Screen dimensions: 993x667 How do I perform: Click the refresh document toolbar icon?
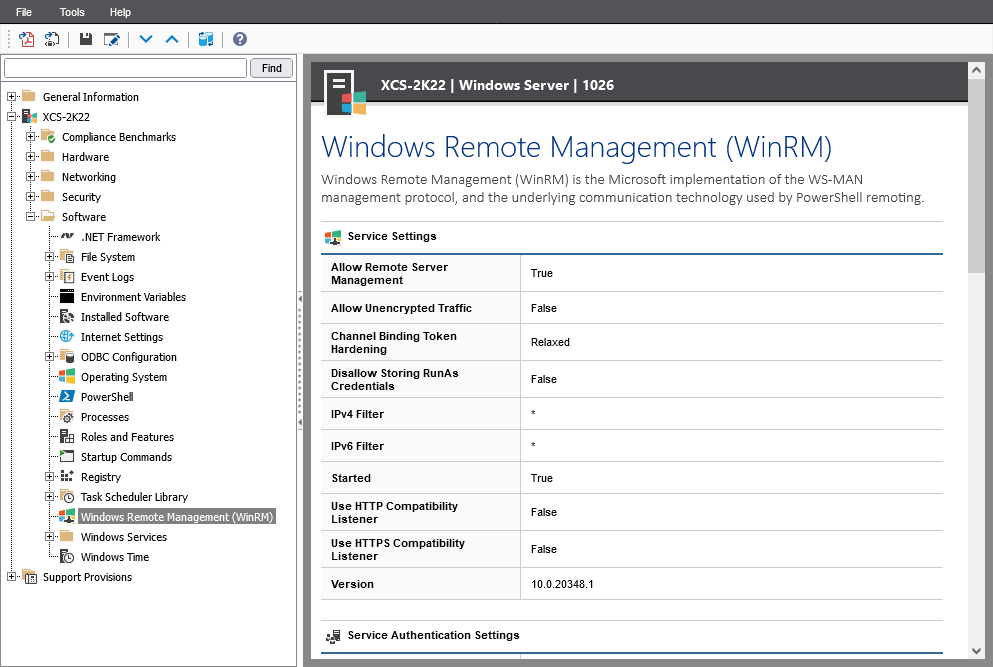[52, 39]
